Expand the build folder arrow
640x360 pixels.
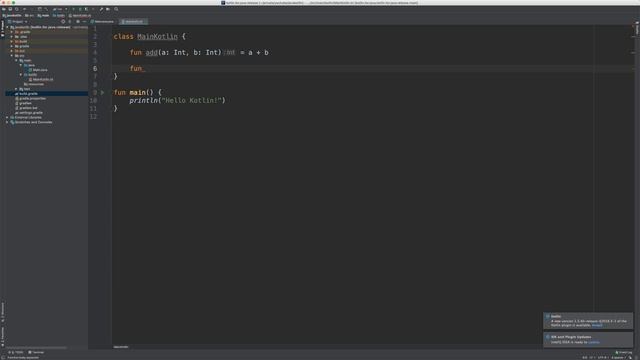point(12,41)
